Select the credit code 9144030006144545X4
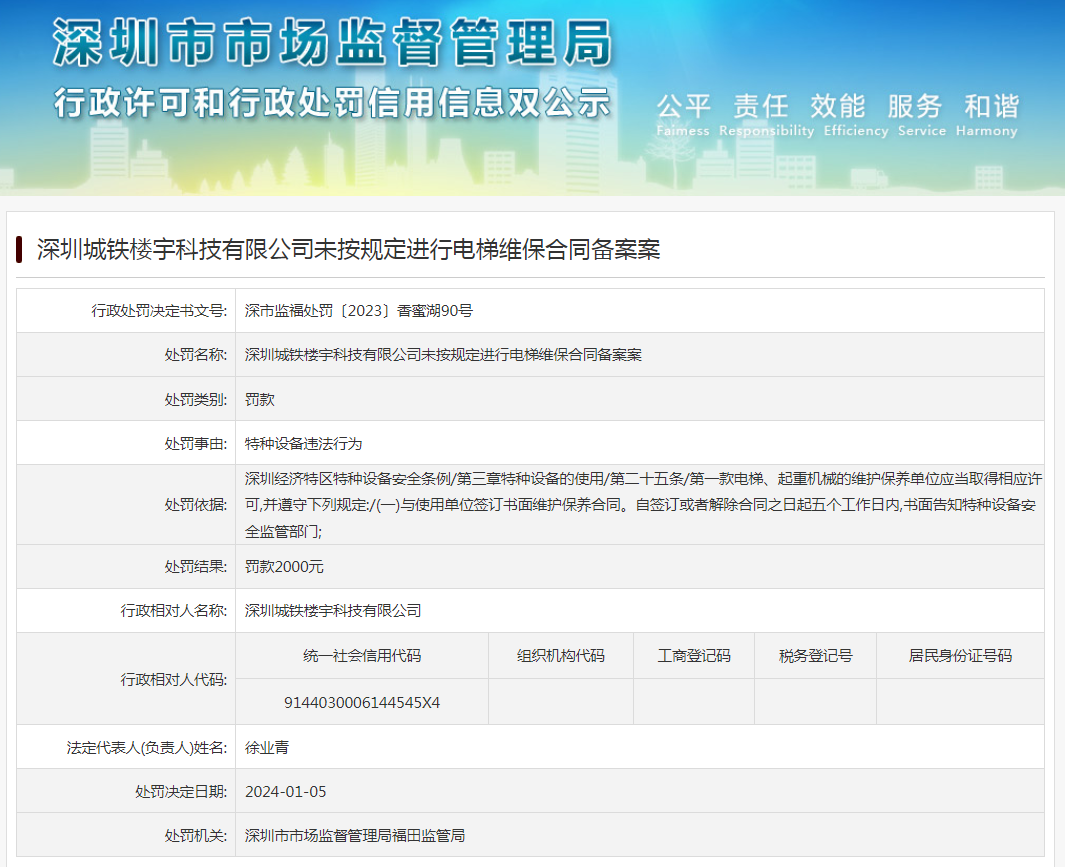1065x867 pixels. pos(362,702)
